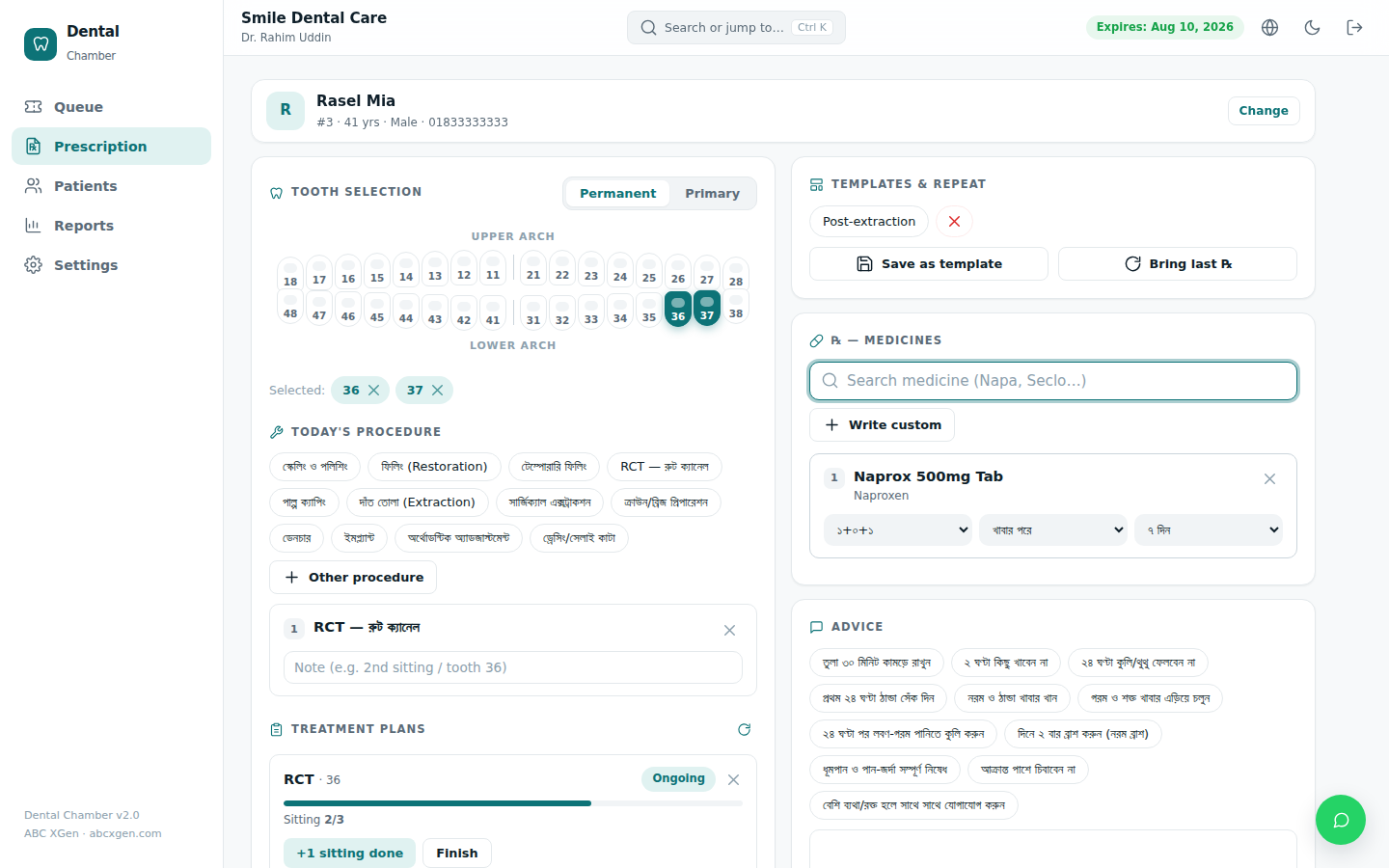Choose ফিলিং (Restoration) procedure chip
The height and width of the screenshot is (868, 1389).
coord(434,467)
